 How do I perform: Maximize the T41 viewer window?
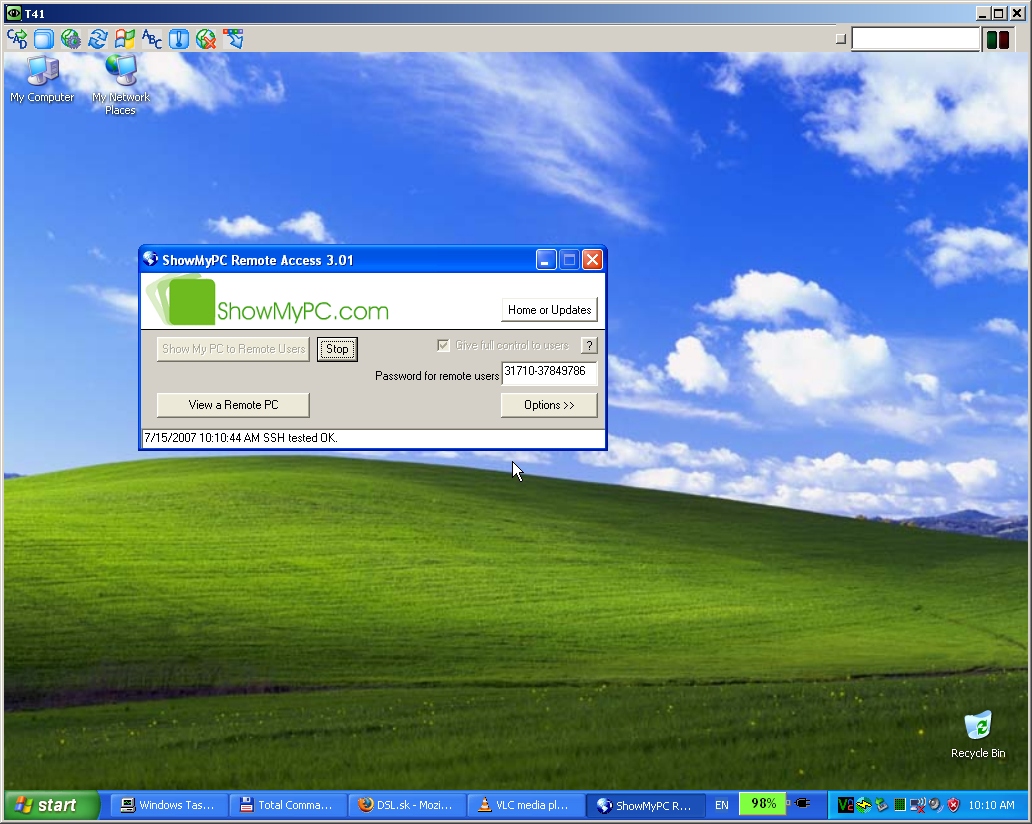point(999,13)
